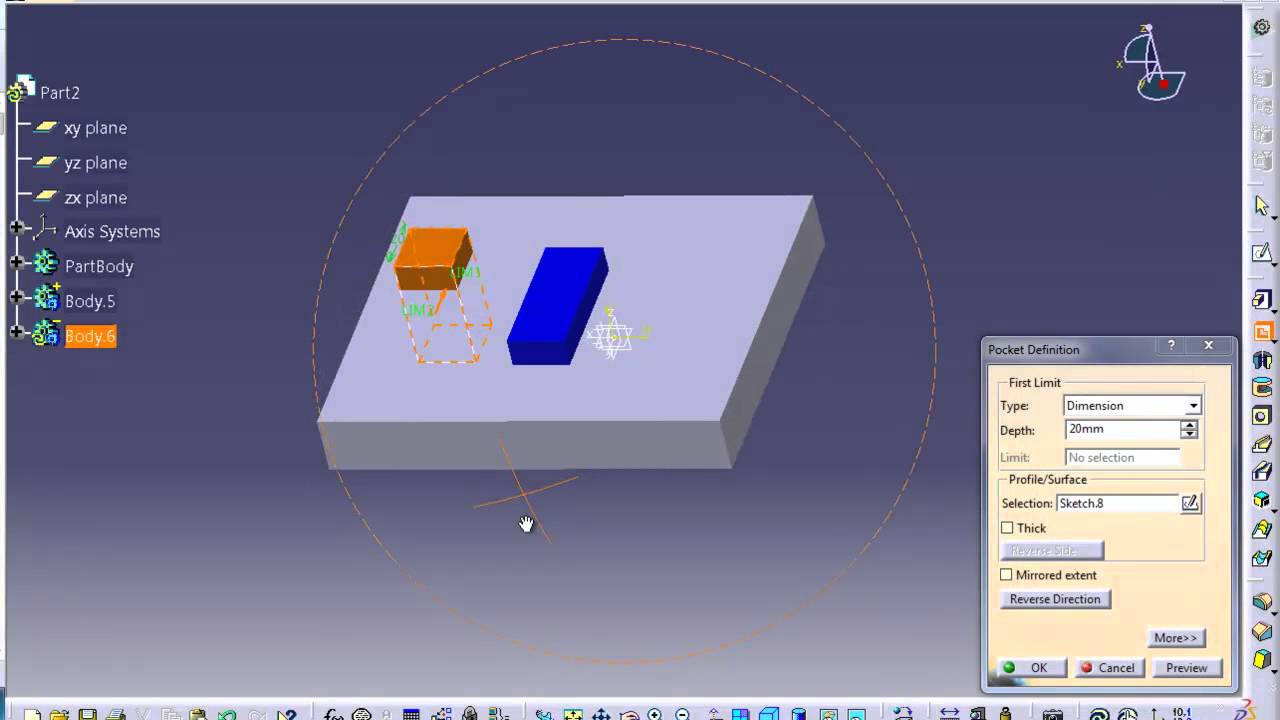Image resolution: width=1280 pixels, height=720 pixels.
Task: Click the Print icon in bottom toolbar
Action: point(115,714)
